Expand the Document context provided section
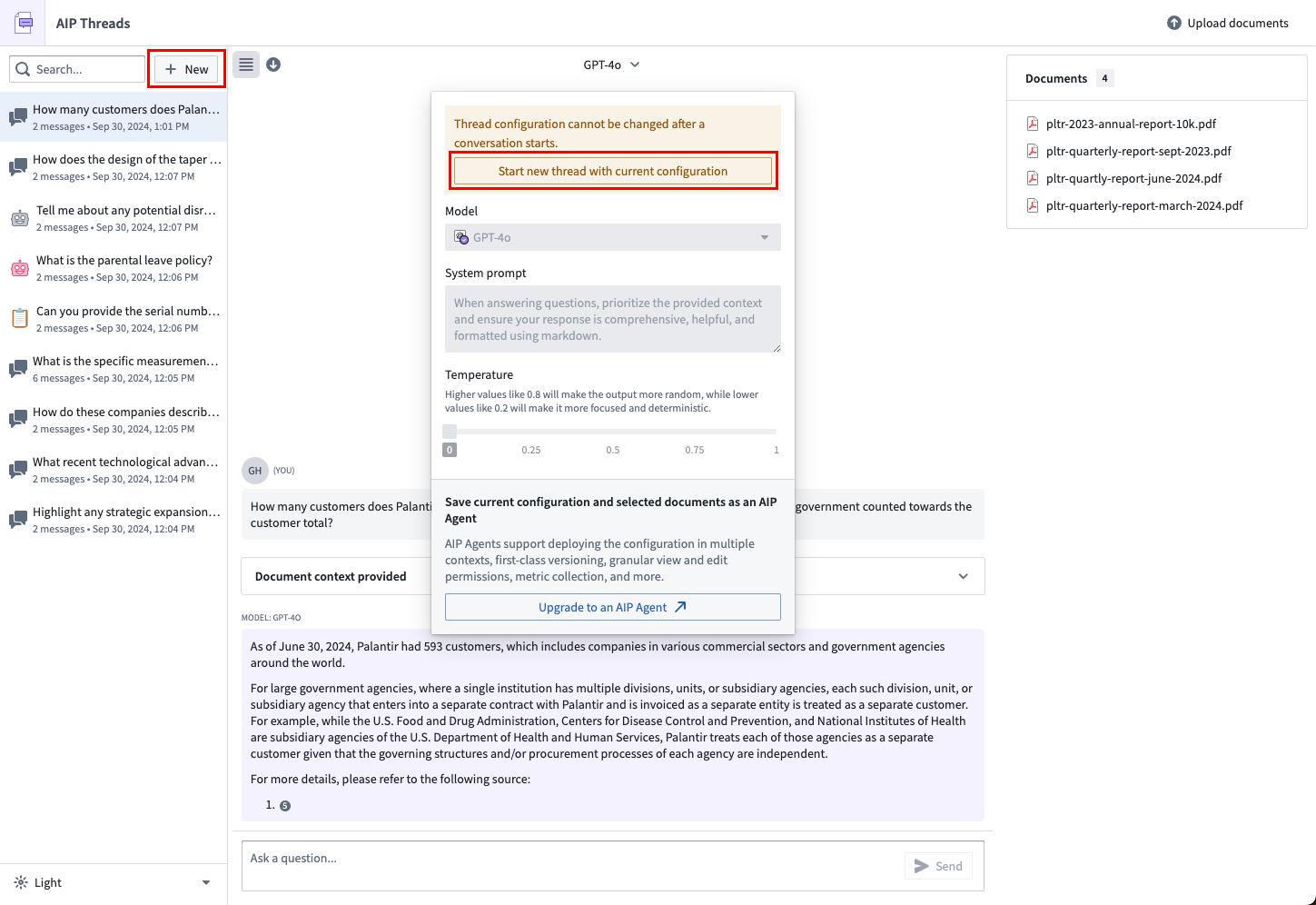This screenshot has height=905, width=1316. pyautogui.click(x=613, y=576)
